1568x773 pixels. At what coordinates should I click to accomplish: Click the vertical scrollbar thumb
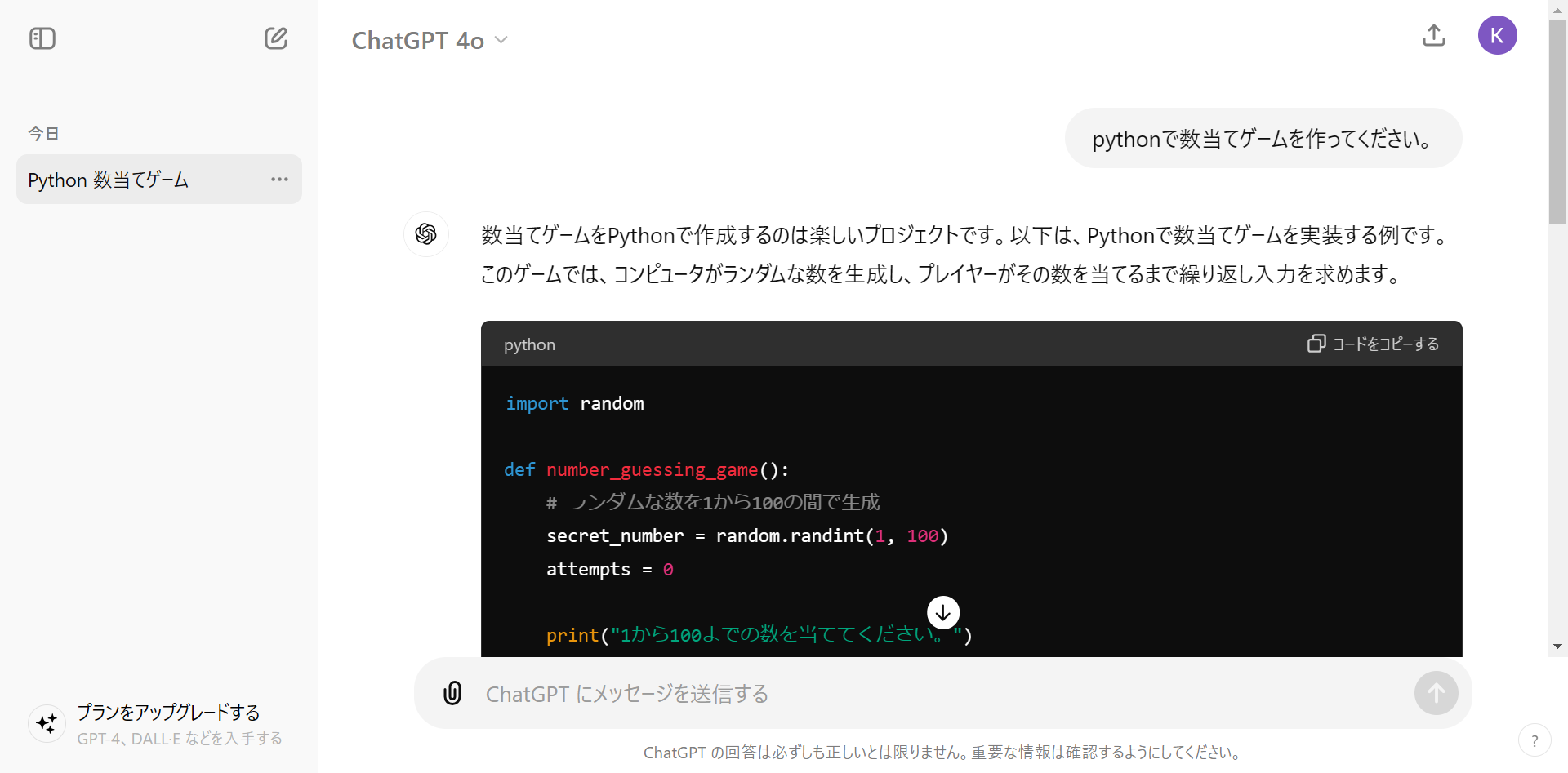click(1557, 122)
